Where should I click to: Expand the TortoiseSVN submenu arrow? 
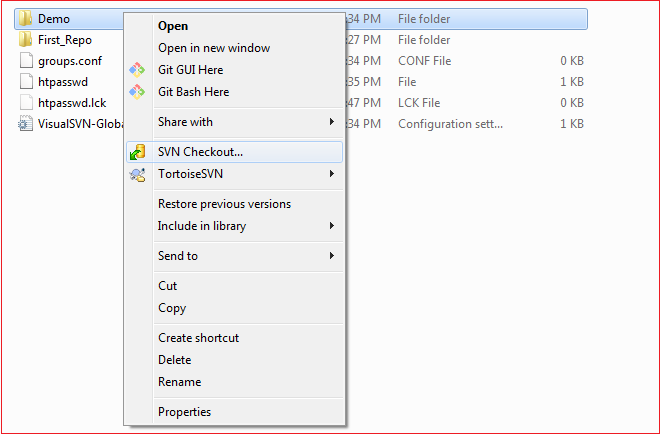coord(332,174)
